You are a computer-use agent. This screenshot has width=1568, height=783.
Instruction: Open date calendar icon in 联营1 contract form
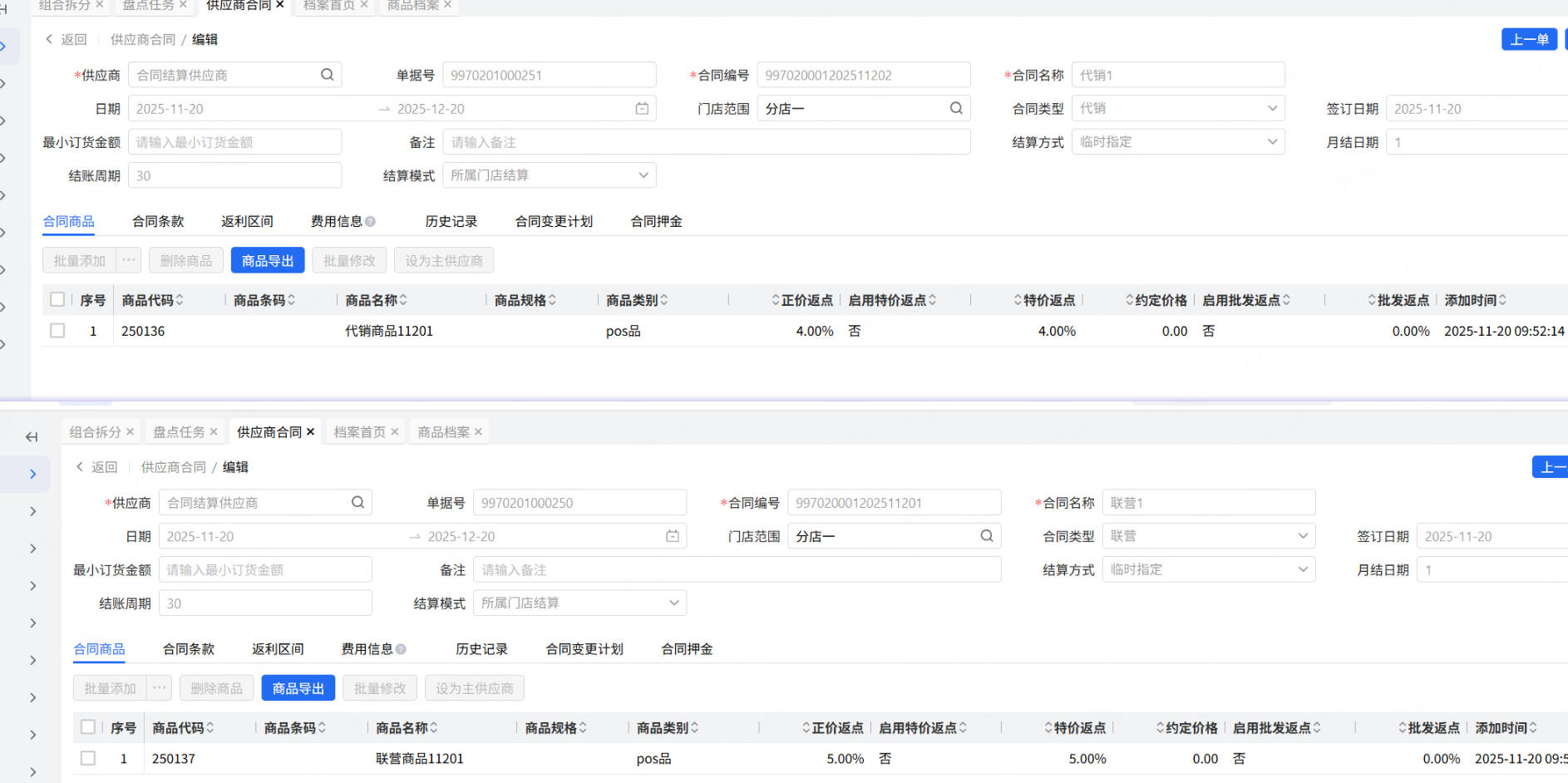pyautogui.click(x=673, y=536)
